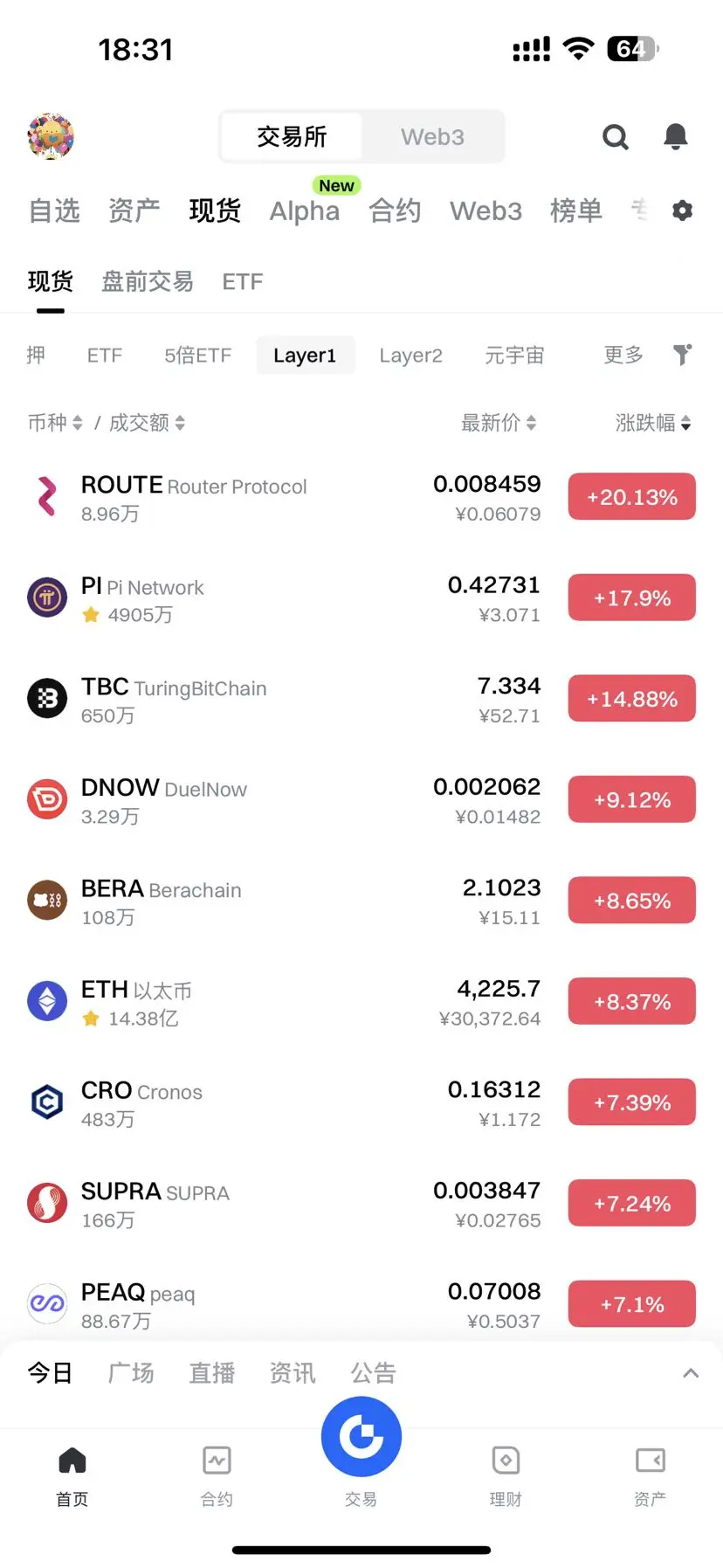Select the Layer2 category tab
The height and width of the screenshot is (1568, 723).
[x=410, y=356]
